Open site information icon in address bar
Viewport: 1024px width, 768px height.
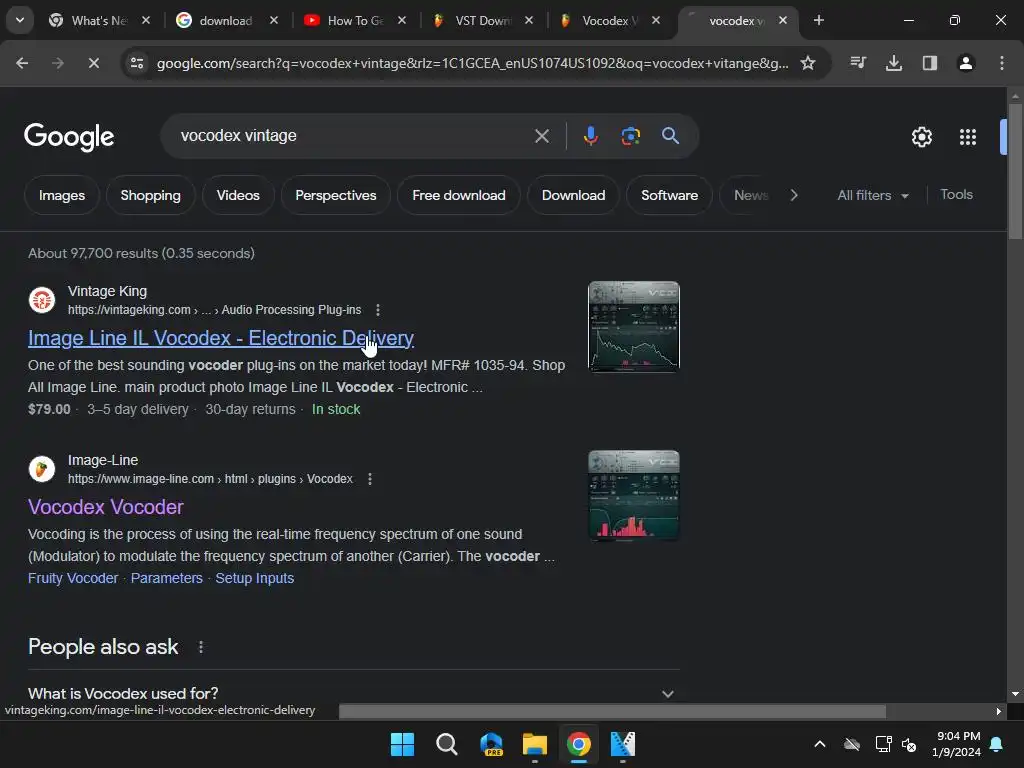pyautogui.click(x=137, y=63)
